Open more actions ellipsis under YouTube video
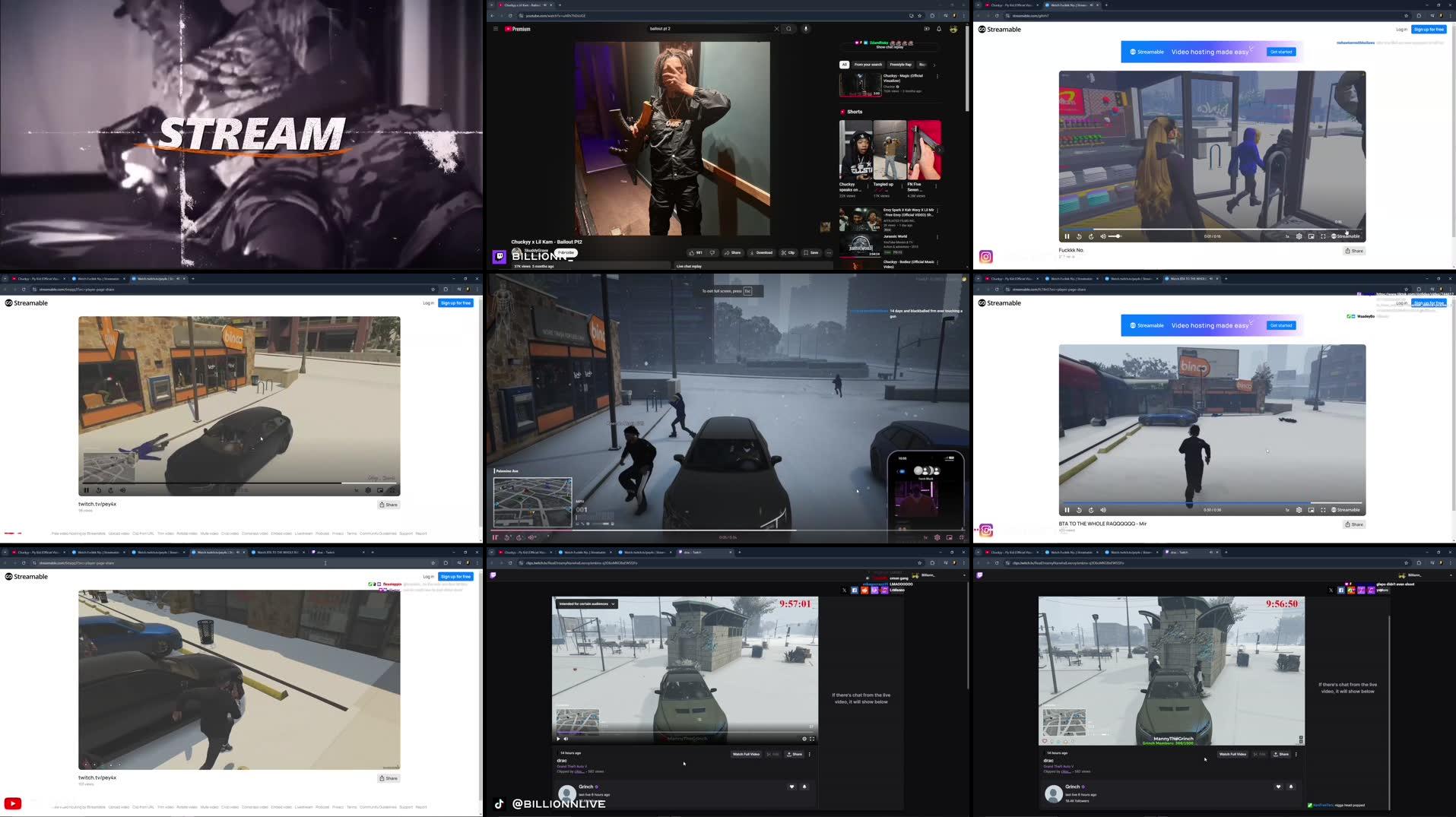 [829, 252]
